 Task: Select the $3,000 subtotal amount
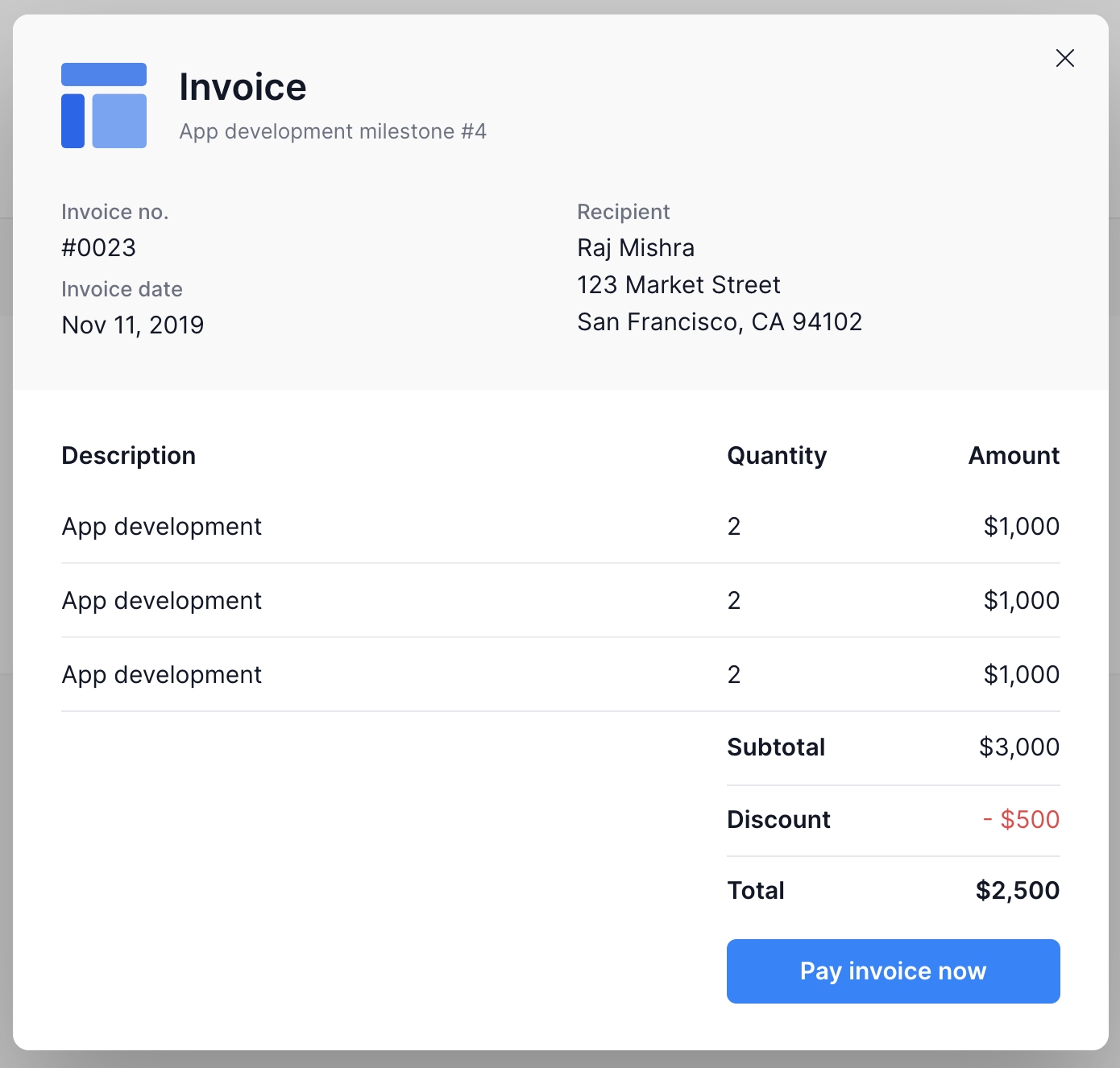coord(1018,747)
